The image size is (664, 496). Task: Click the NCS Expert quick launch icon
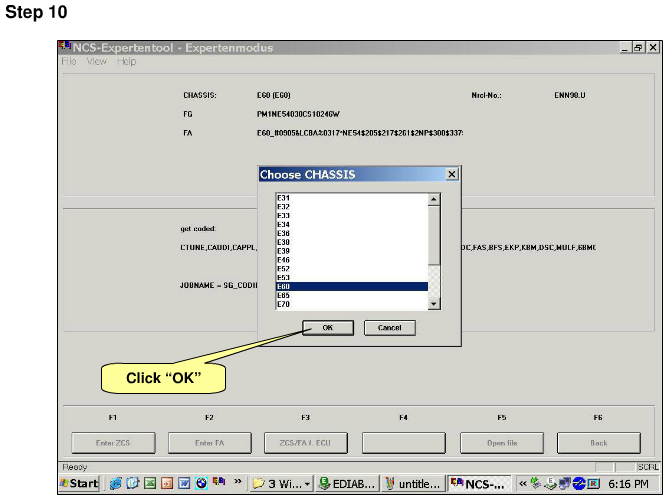(219, 482)
